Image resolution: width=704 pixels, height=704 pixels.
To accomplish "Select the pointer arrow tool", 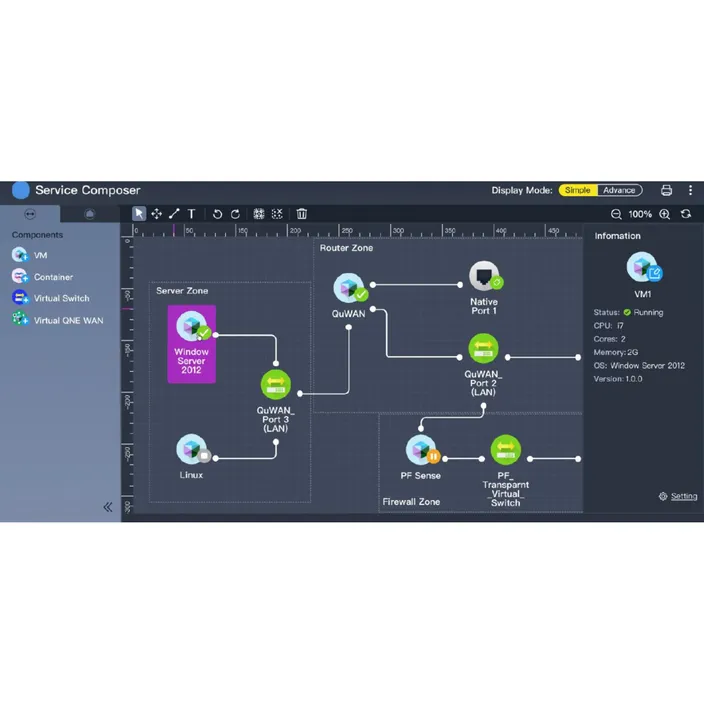I will click(139, 214).
